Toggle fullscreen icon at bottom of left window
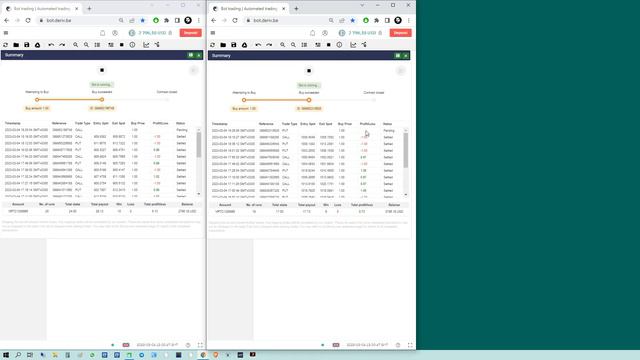 pos(200,345)
